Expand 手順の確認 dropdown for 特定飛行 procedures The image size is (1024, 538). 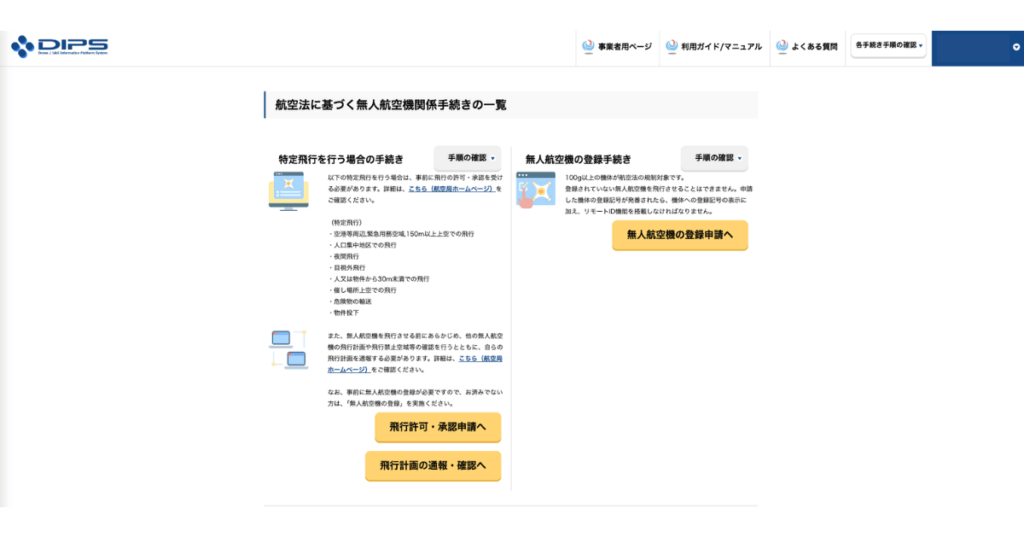pos(467,158)
